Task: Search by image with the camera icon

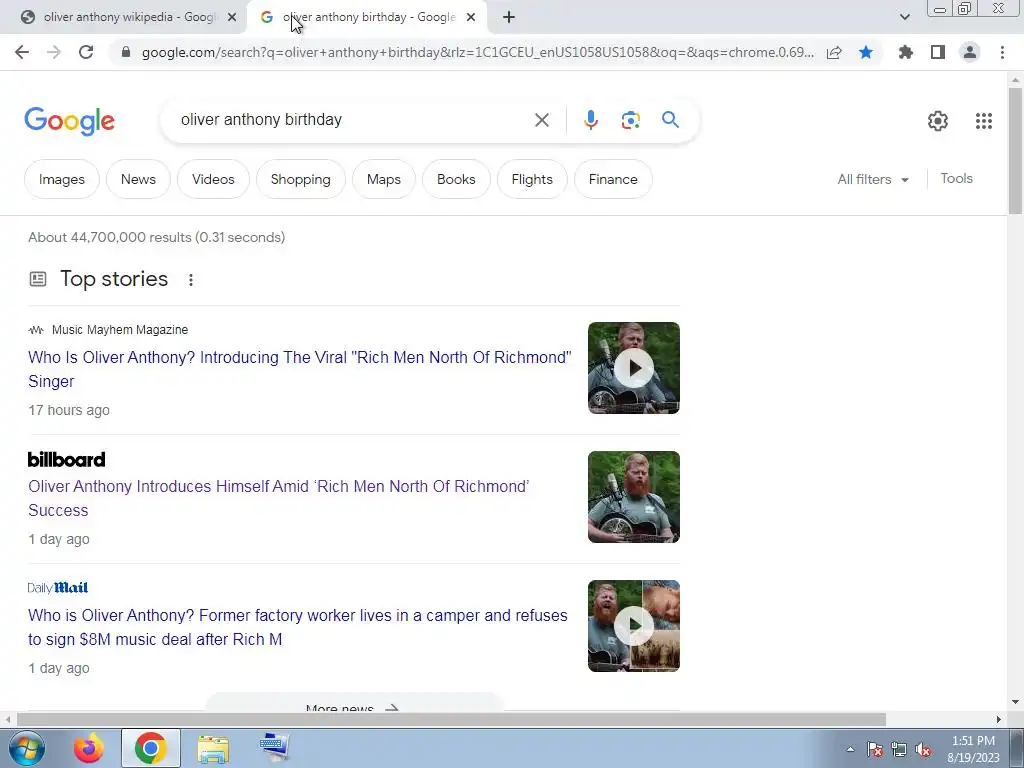Action: [x=630, y=120]
